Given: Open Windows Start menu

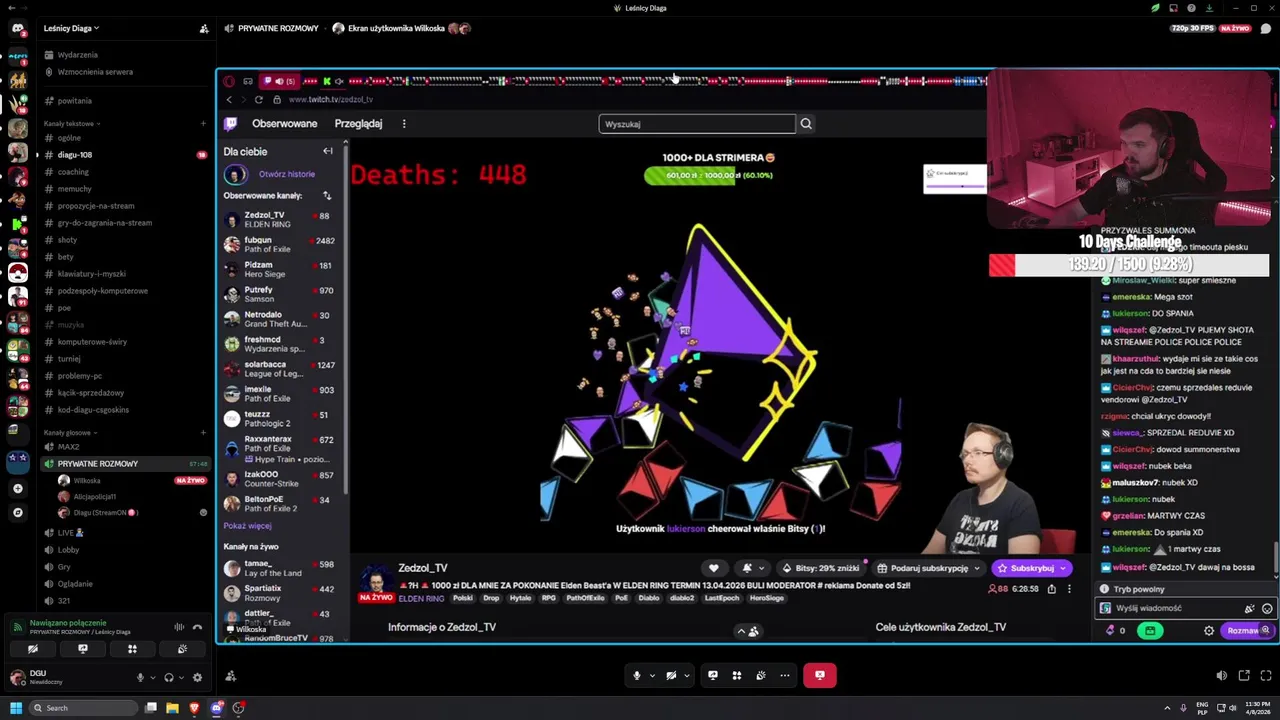Looking at the screenshot, I should 16,708.
